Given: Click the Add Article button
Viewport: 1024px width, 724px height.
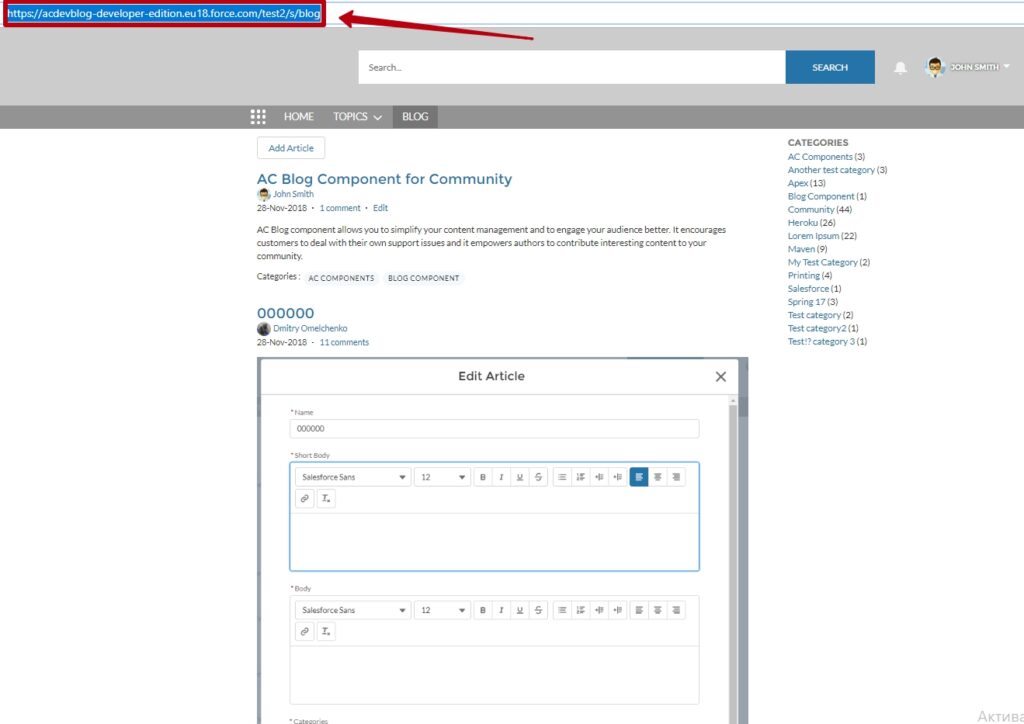Looking at the screenshot, I should click(x=291, y=148).
